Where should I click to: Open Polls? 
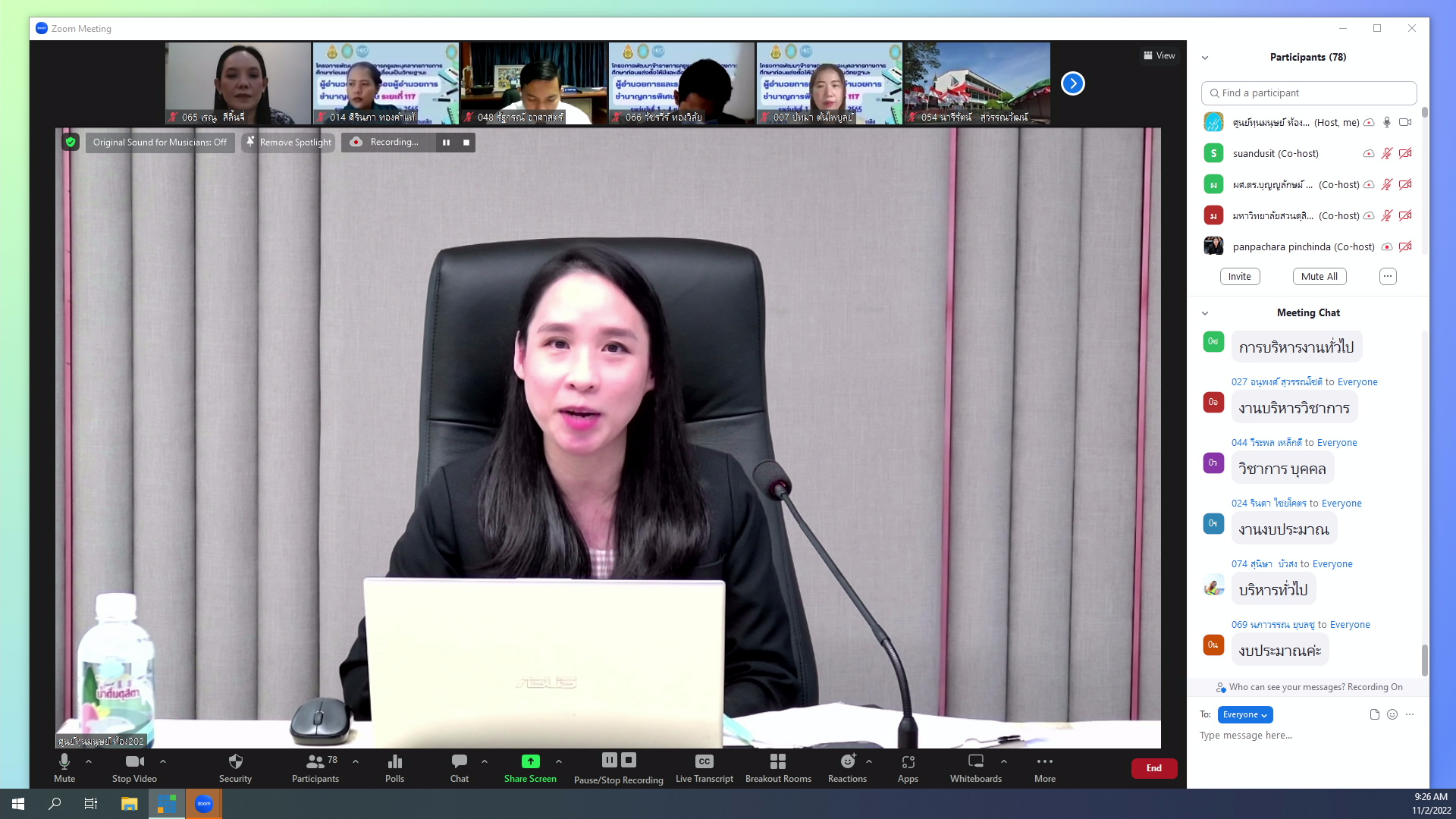coord(394,767)
